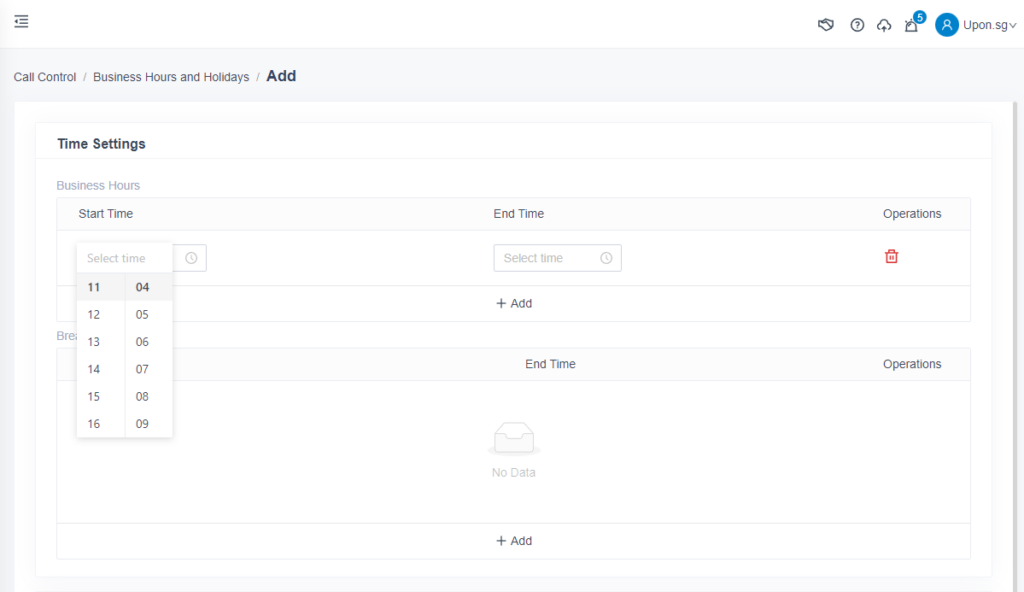Select hour 16 in time picker

pos(94,424)
